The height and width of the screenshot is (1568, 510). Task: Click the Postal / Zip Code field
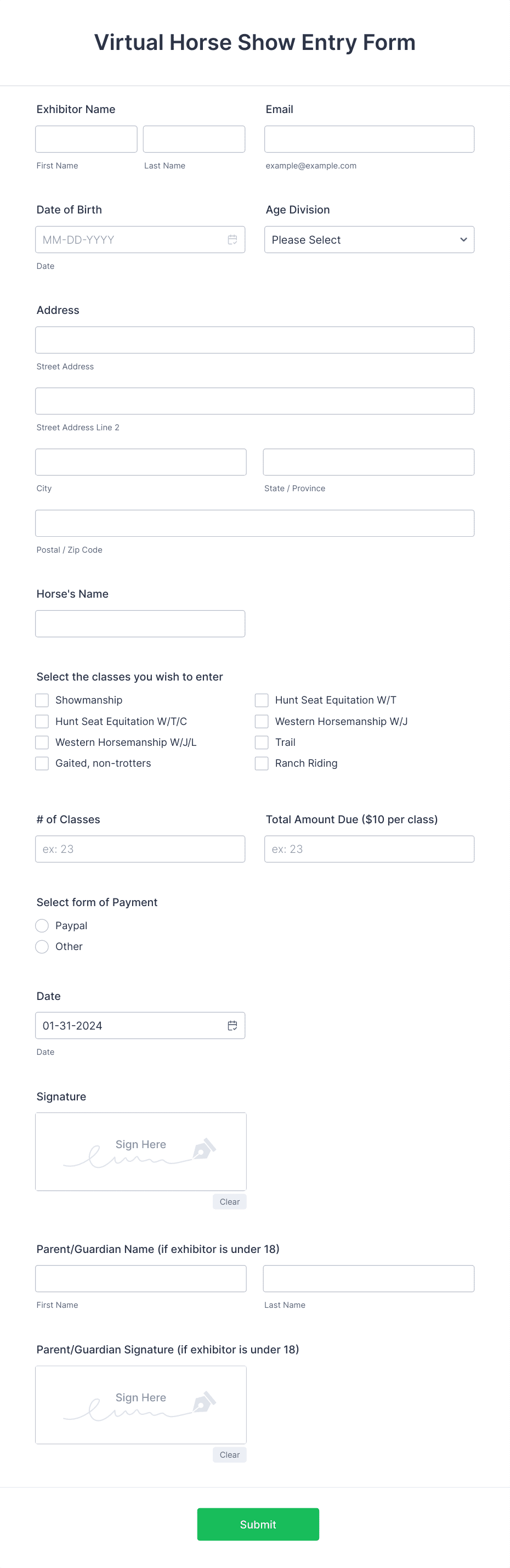click(254, 523)
